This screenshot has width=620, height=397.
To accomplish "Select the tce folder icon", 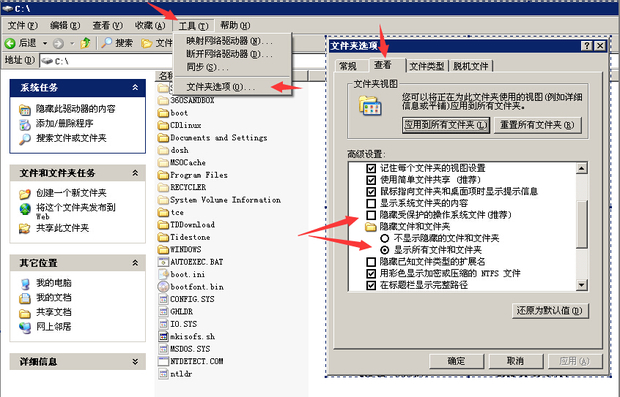I will [163, 212].
